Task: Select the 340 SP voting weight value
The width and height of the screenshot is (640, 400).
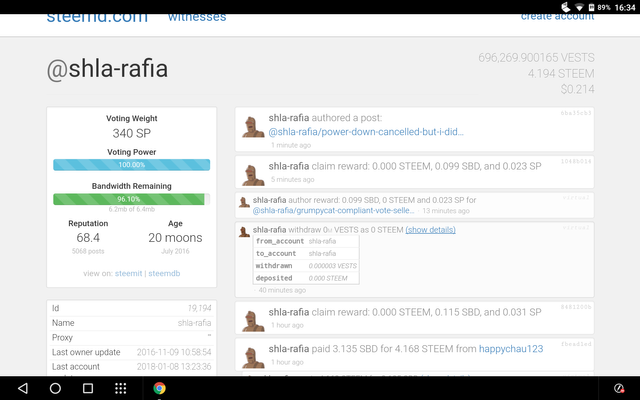Action: point(131,133)
